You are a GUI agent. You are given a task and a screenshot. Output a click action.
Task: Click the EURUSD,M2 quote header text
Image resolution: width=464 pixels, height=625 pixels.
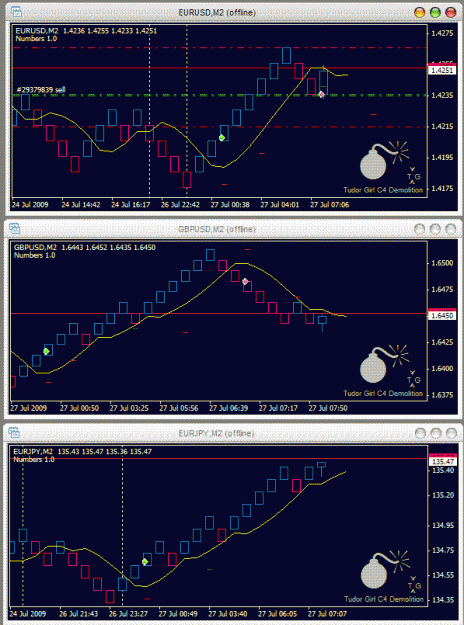(86, 31)
